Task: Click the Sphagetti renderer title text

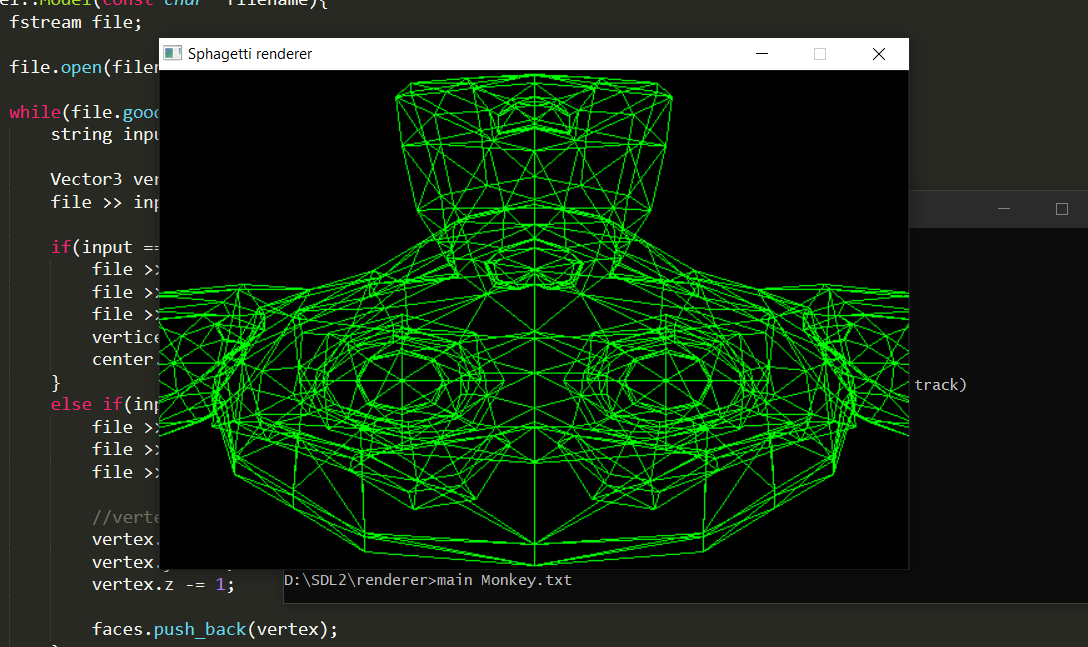Action: [x=250, y=54]
